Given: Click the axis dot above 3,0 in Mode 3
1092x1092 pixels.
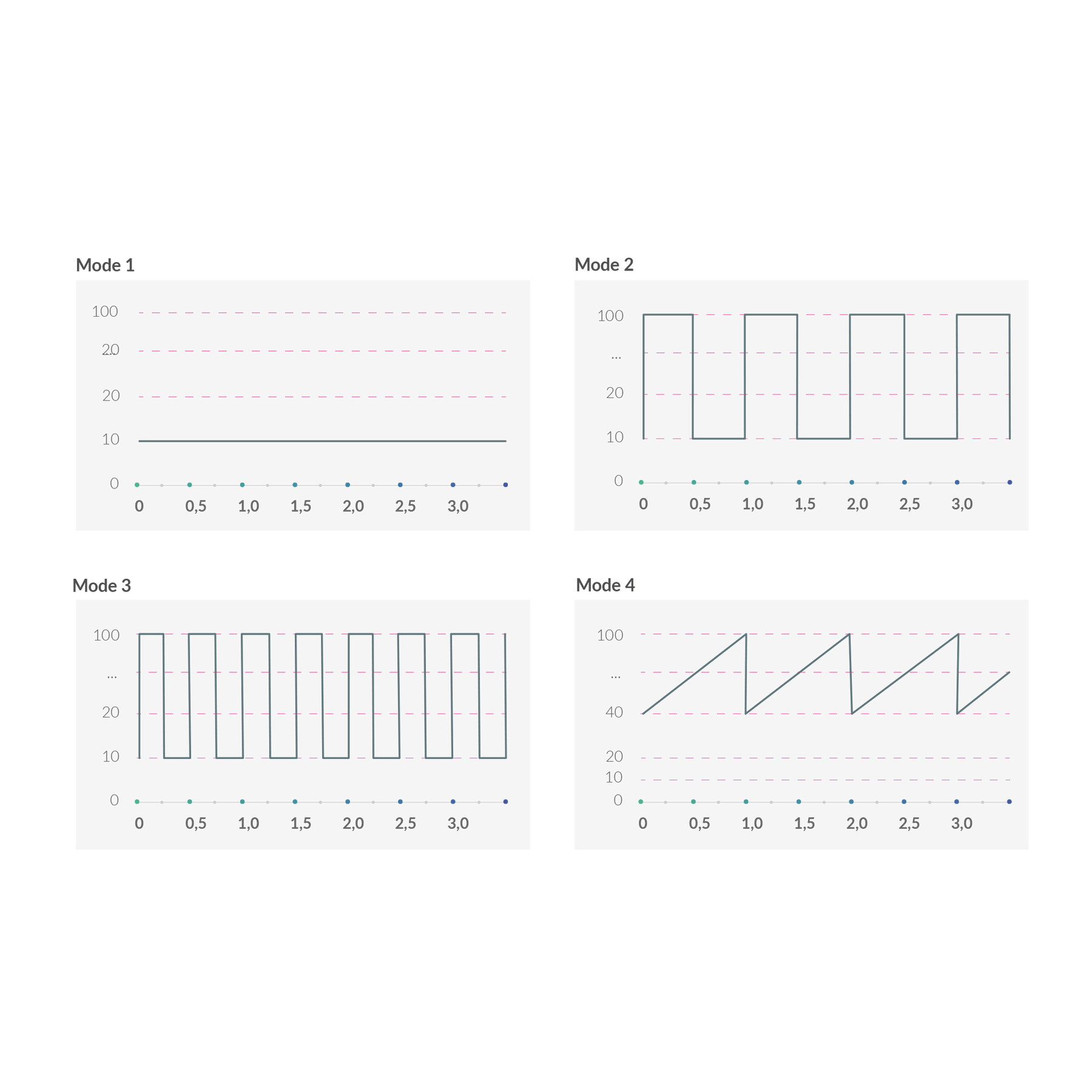Looking at the screenshot, I should (x=453, y=802).
